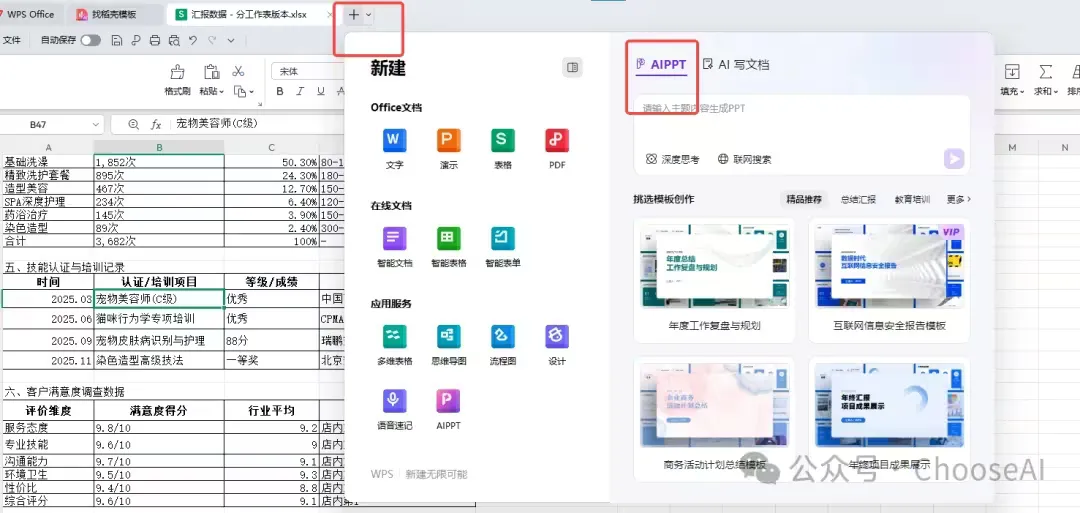The image size is (1080, 513).
Task: Open the B47 name box dropdown
Action: 95,125
